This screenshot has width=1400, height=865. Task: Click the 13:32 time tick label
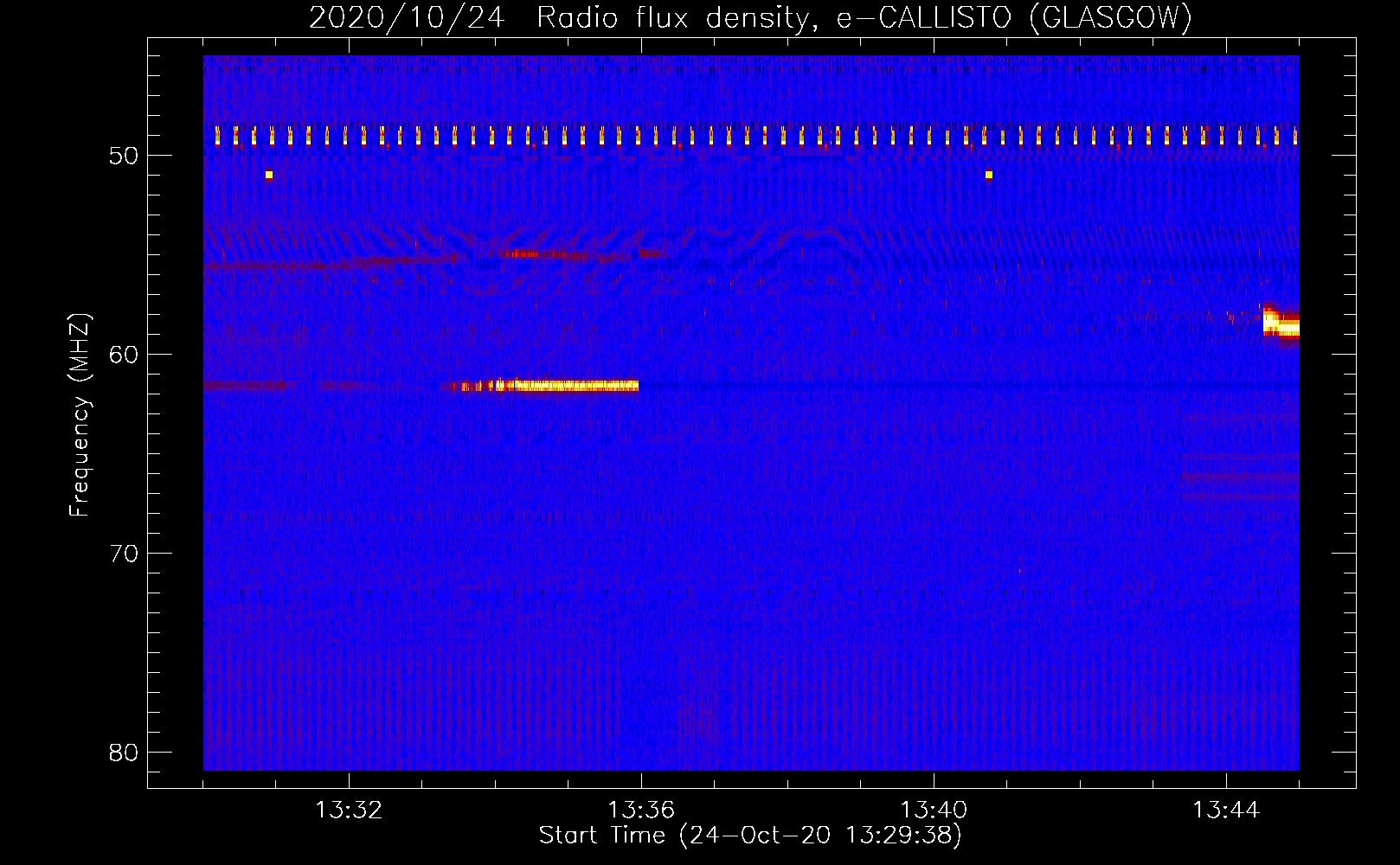tap(349, 811)
